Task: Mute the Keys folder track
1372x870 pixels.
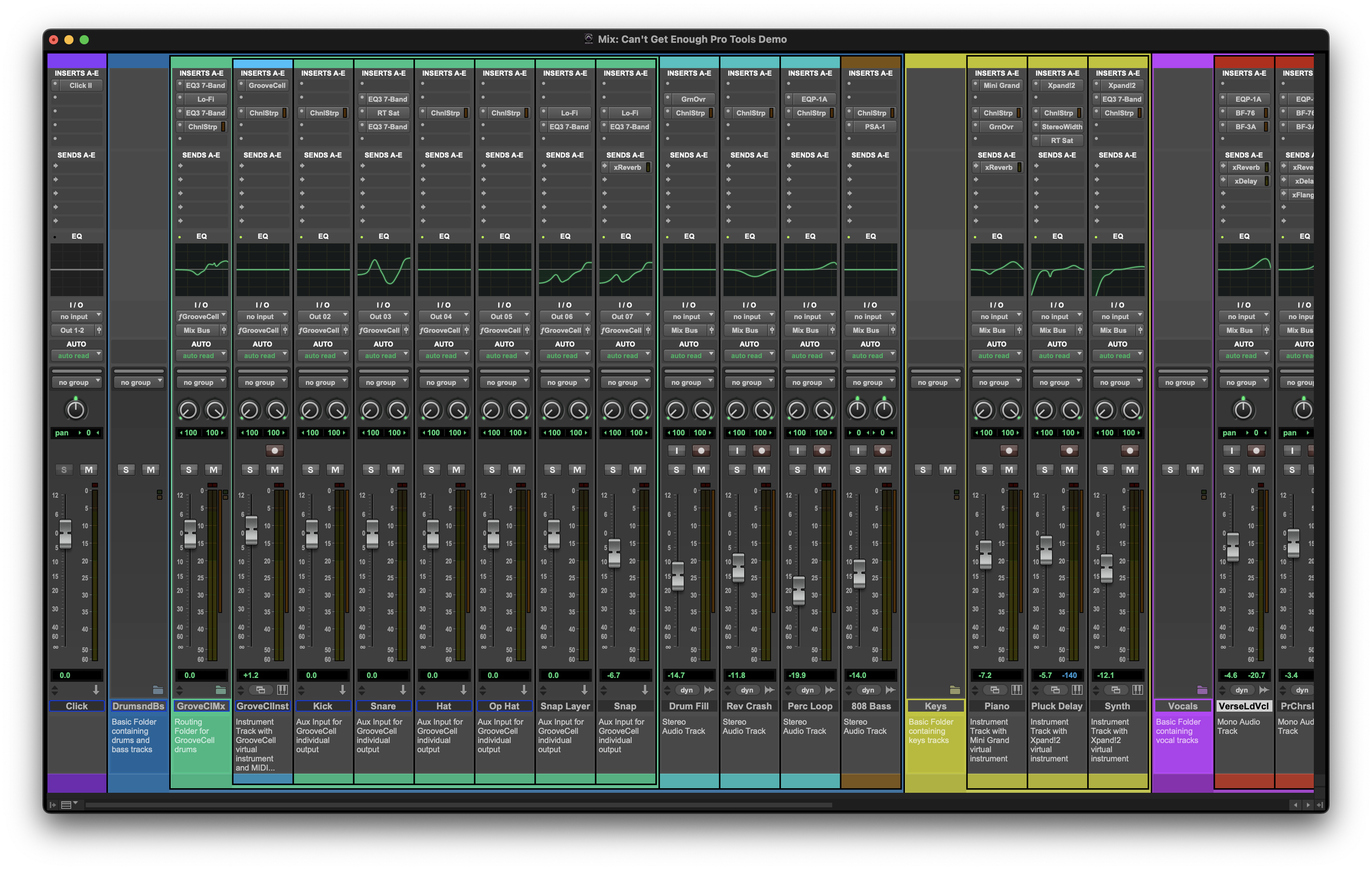Action: tap(948, 470)
